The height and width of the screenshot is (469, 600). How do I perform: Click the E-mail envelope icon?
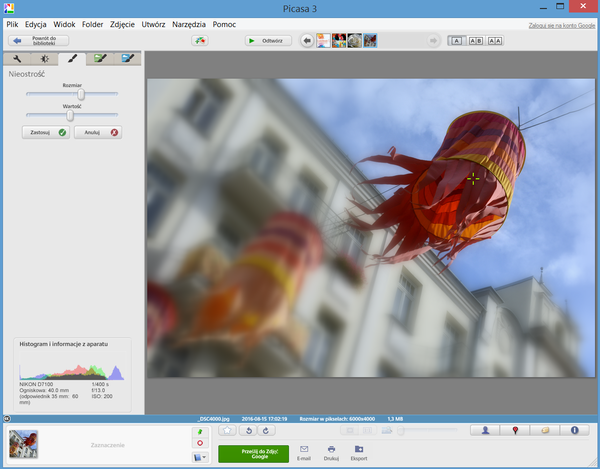[304, 451]
